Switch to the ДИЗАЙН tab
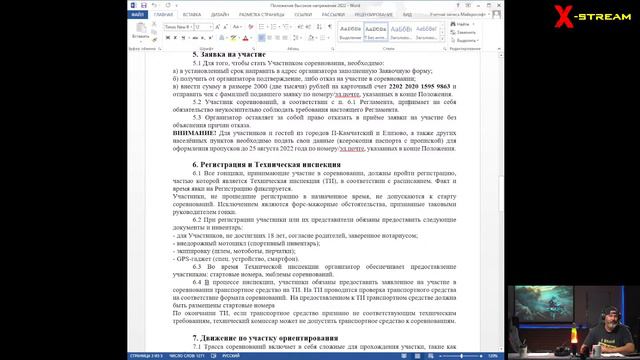640x360 pixels. (x=220, y=14)
